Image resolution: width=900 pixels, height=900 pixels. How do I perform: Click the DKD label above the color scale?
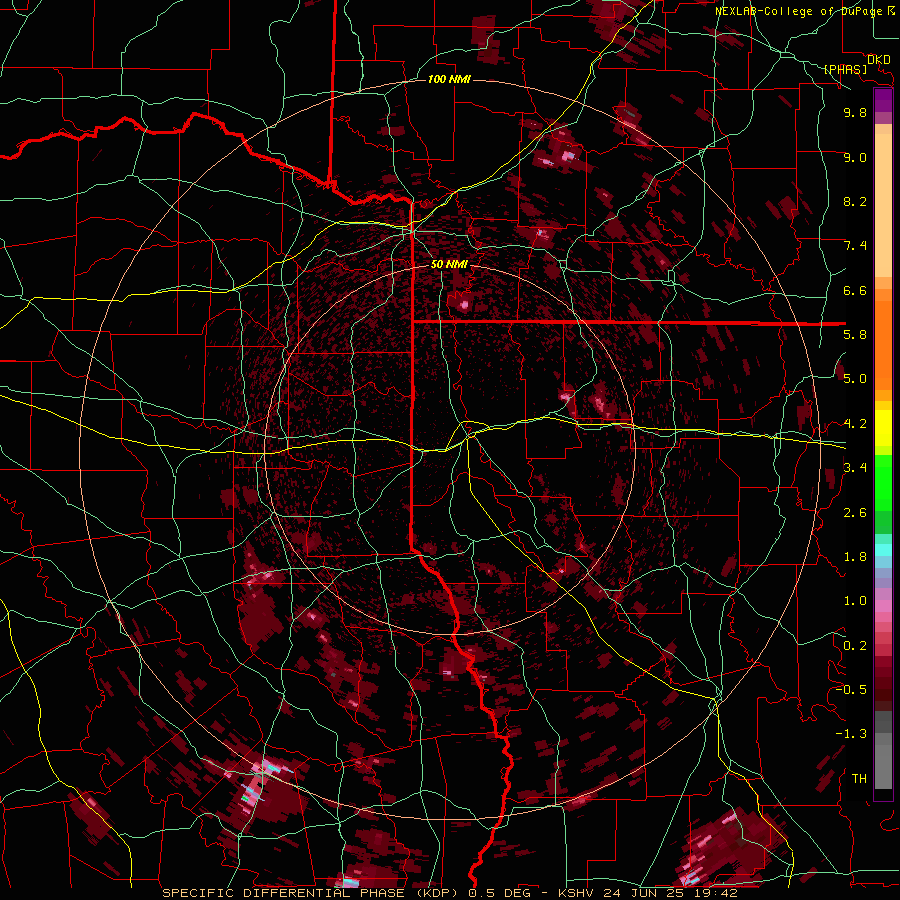coord(879,60)
